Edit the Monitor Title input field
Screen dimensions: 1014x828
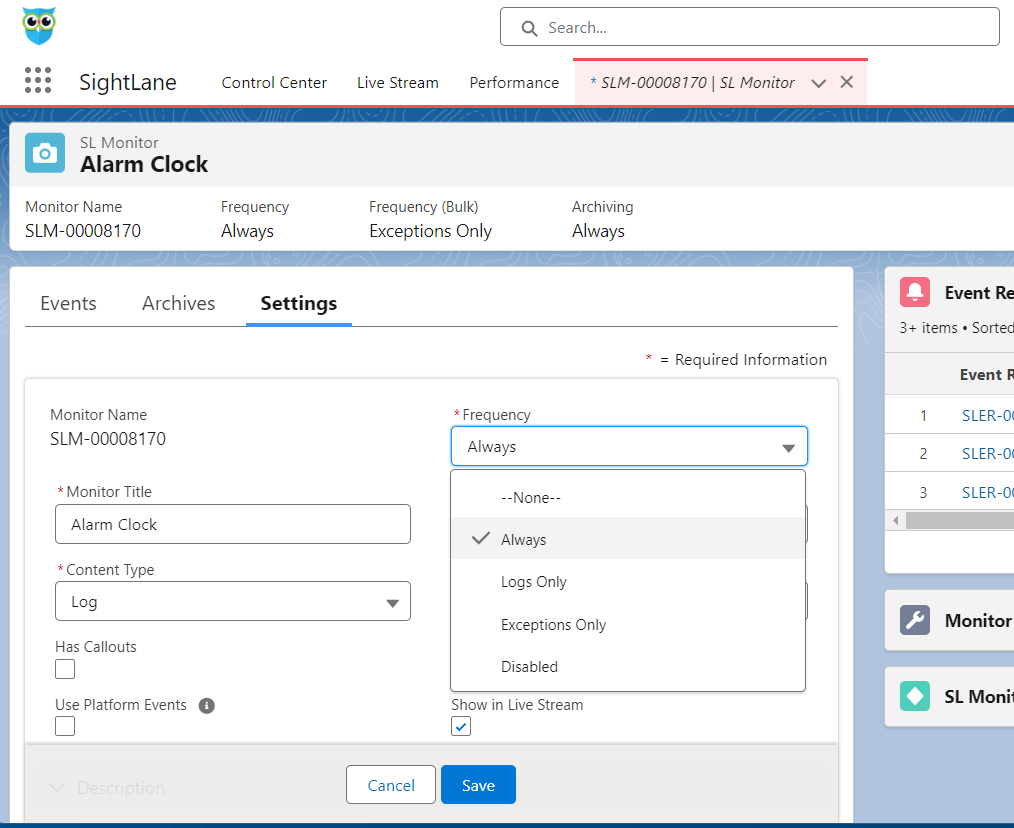233,524
